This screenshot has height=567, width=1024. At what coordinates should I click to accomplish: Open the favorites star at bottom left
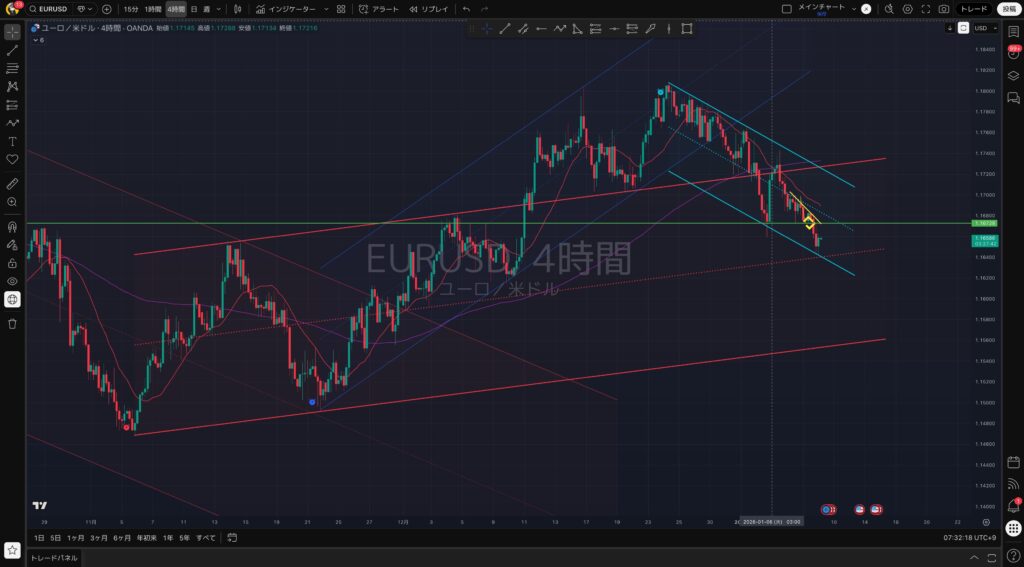12,549
